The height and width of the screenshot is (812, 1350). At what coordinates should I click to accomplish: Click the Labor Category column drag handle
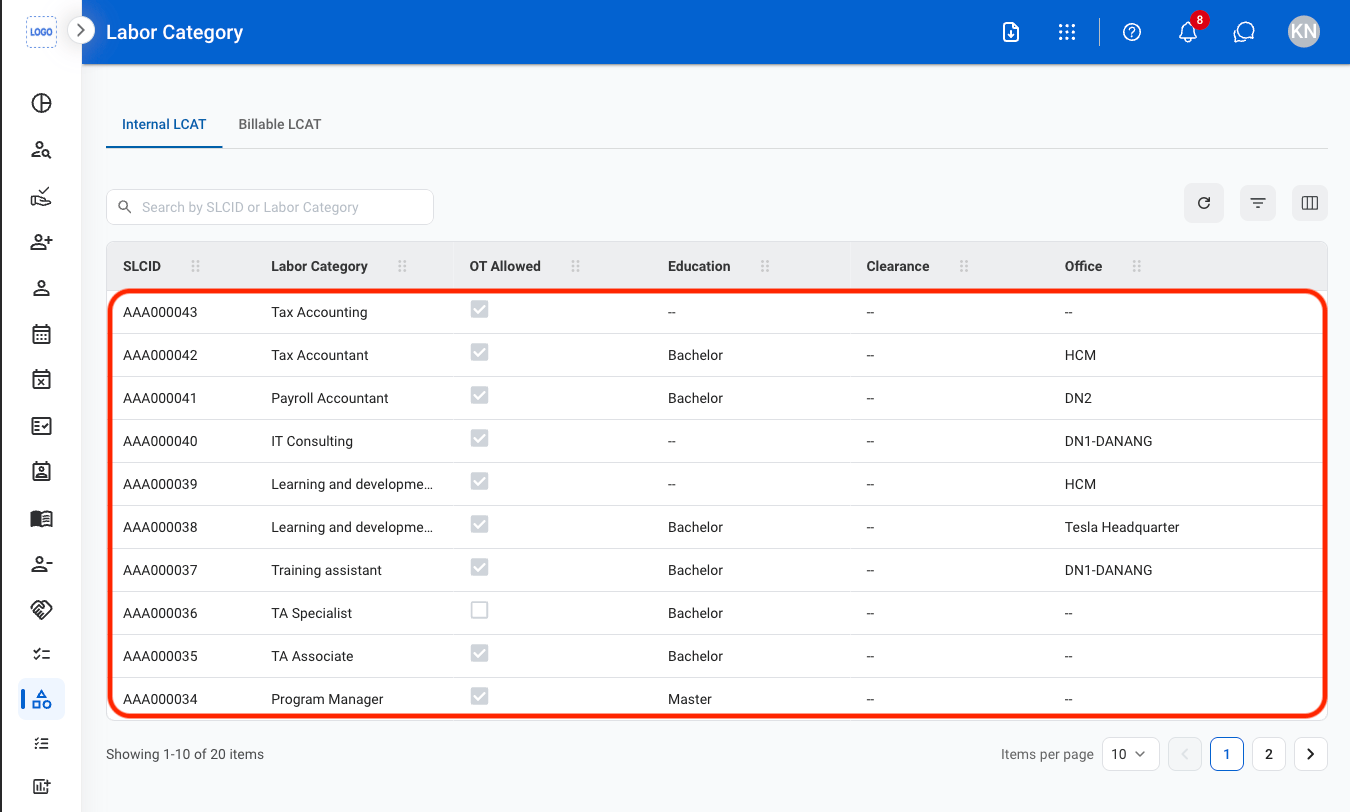click(x=402, y=266)
